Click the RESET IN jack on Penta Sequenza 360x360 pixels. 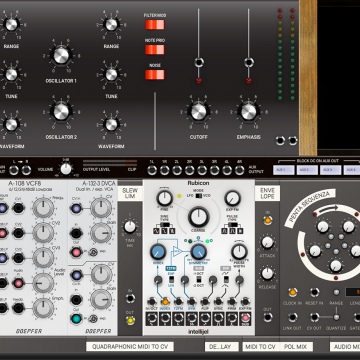coord(314,292)
